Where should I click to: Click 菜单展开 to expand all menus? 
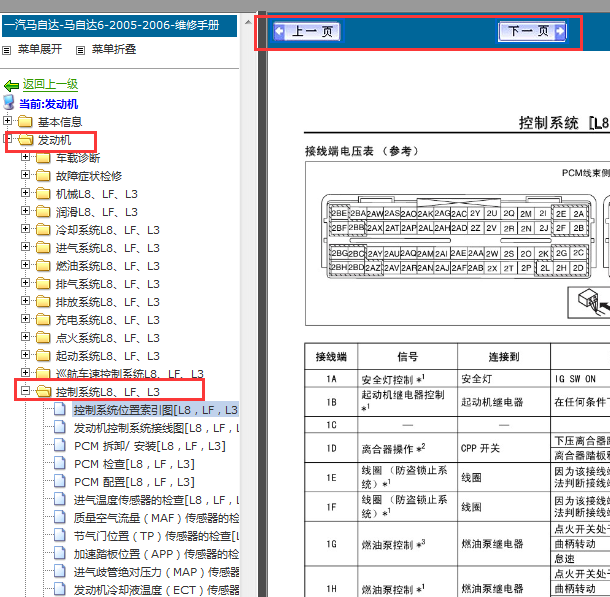[x=40, y=49]
